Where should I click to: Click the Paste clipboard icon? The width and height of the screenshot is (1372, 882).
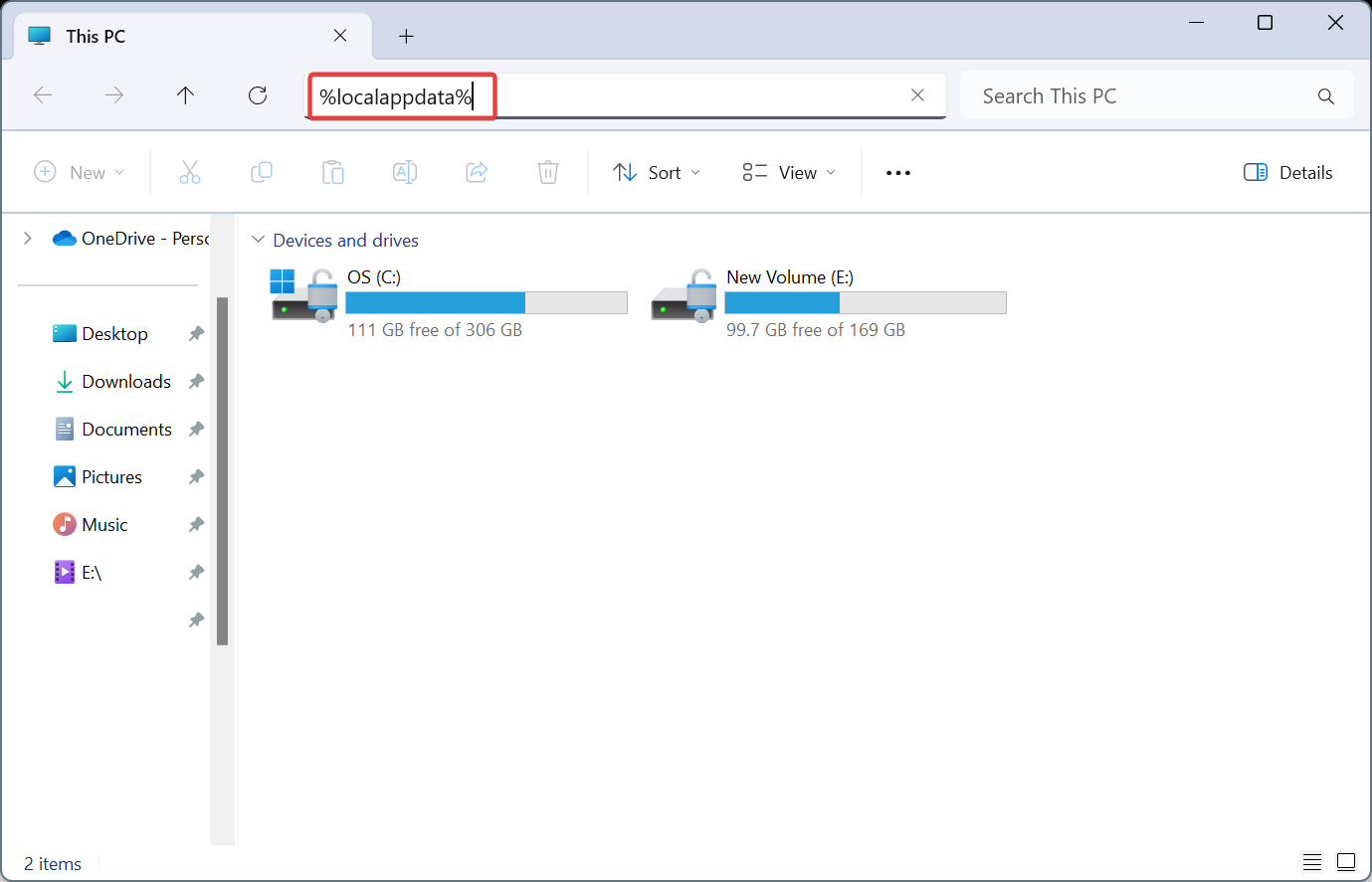(333, 172)
